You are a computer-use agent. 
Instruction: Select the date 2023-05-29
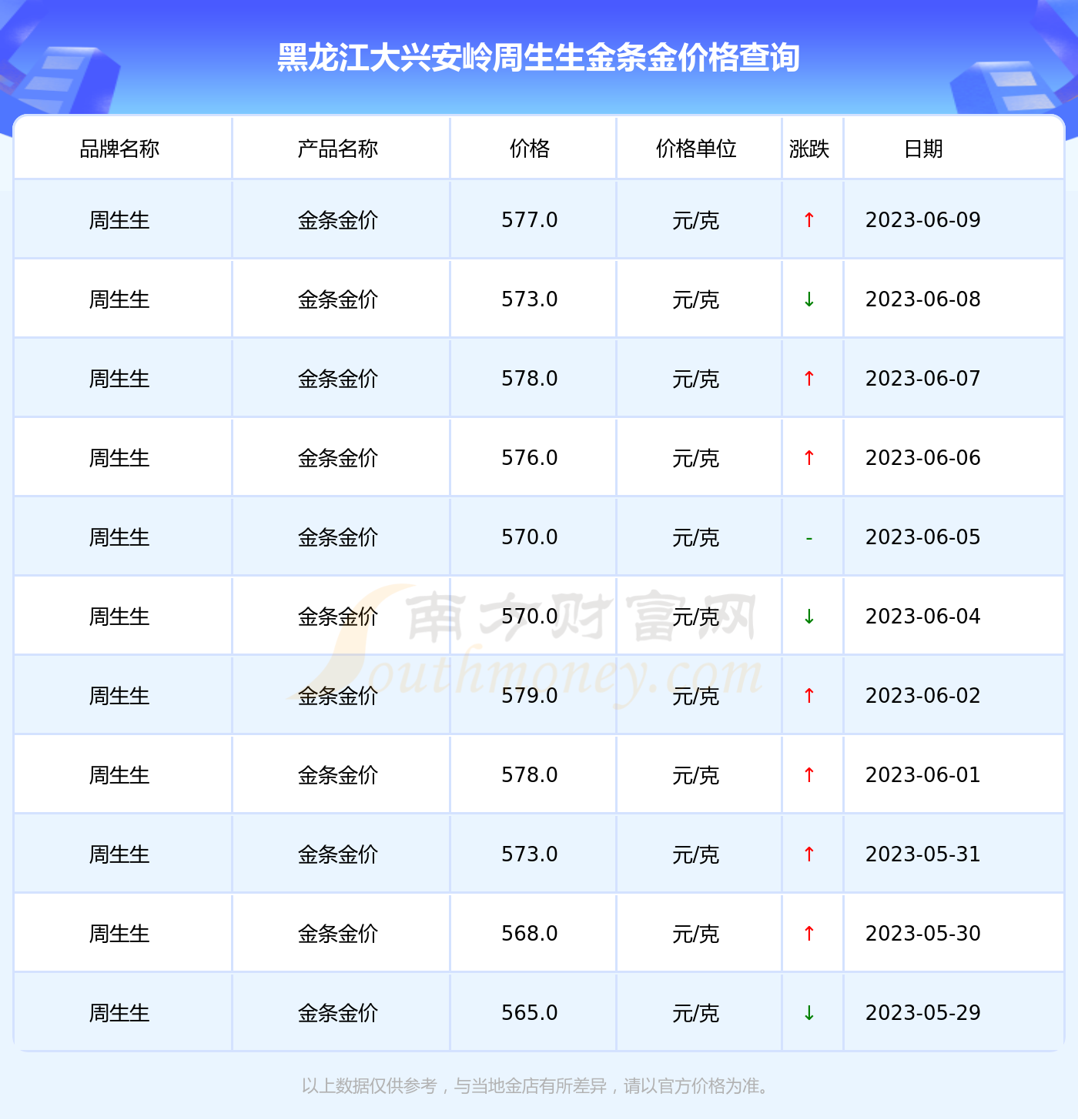(x=923, y=1013)
